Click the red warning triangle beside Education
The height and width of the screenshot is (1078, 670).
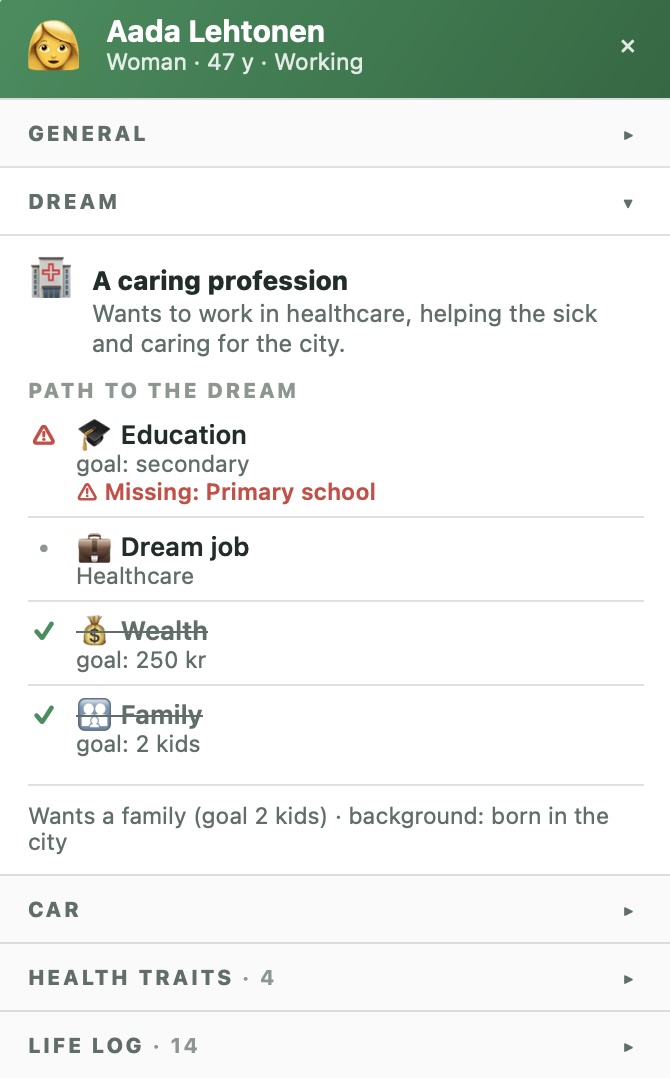tap(44, 435)
